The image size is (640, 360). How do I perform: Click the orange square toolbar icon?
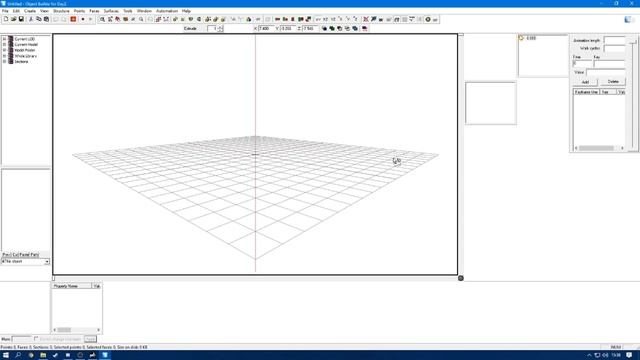73,19
